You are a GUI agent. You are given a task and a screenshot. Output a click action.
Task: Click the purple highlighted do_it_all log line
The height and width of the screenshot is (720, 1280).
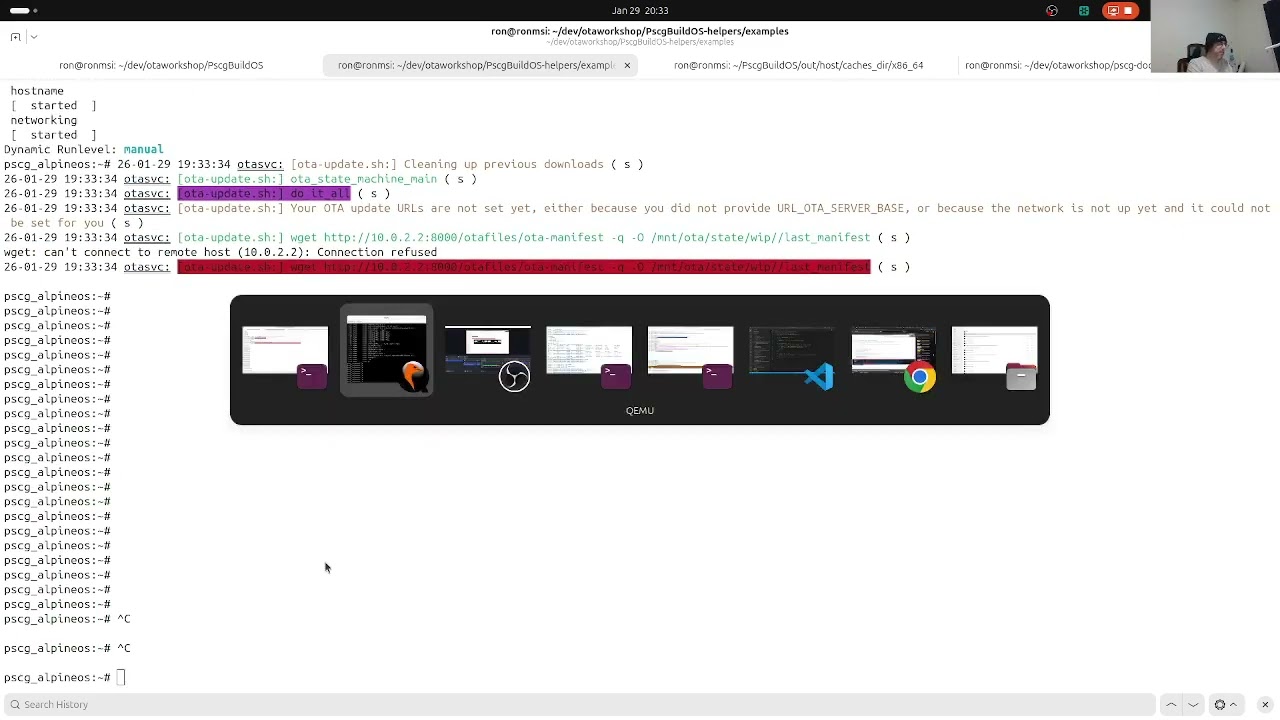tap(264, 194)
